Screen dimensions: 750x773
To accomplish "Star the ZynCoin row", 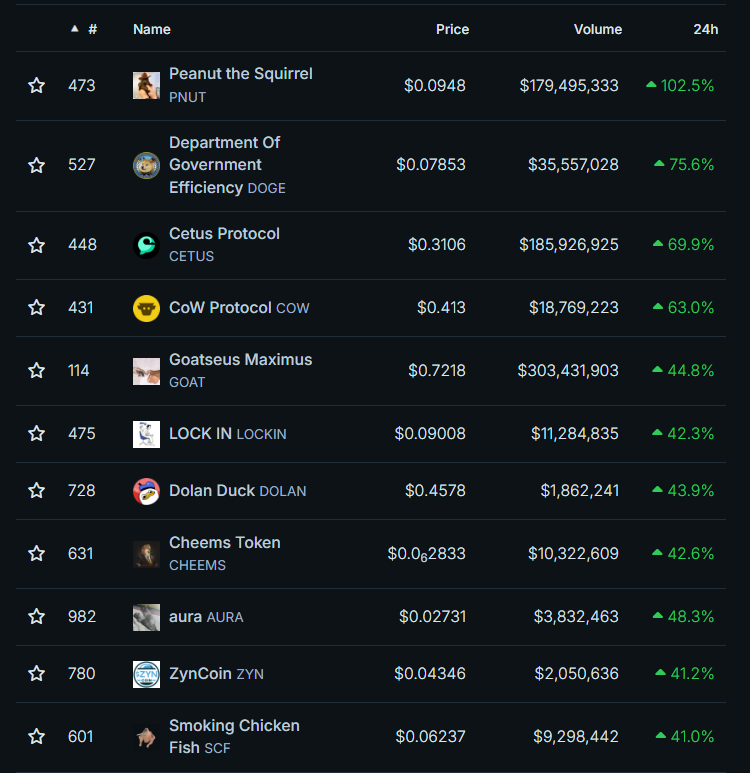I will [36, 673].
